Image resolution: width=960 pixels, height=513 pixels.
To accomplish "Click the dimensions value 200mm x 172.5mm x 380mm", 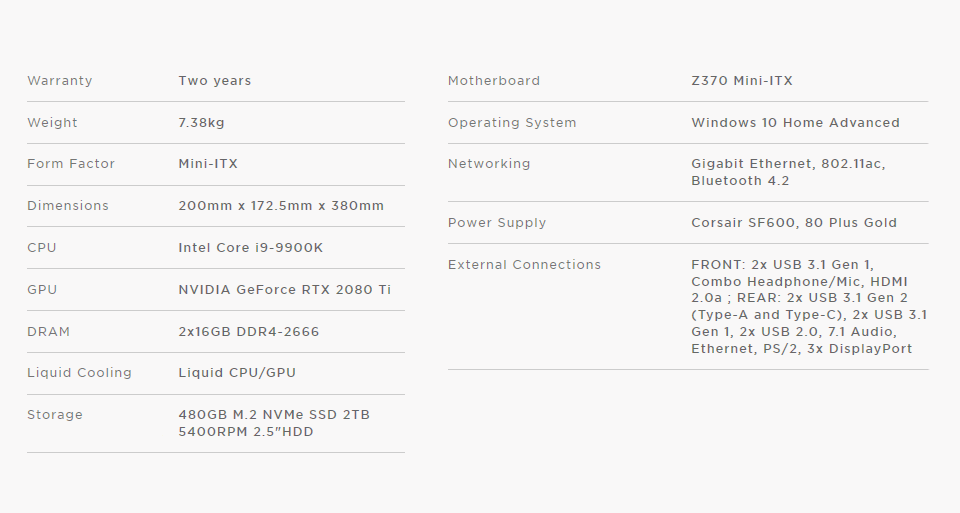I will [281, 206].
